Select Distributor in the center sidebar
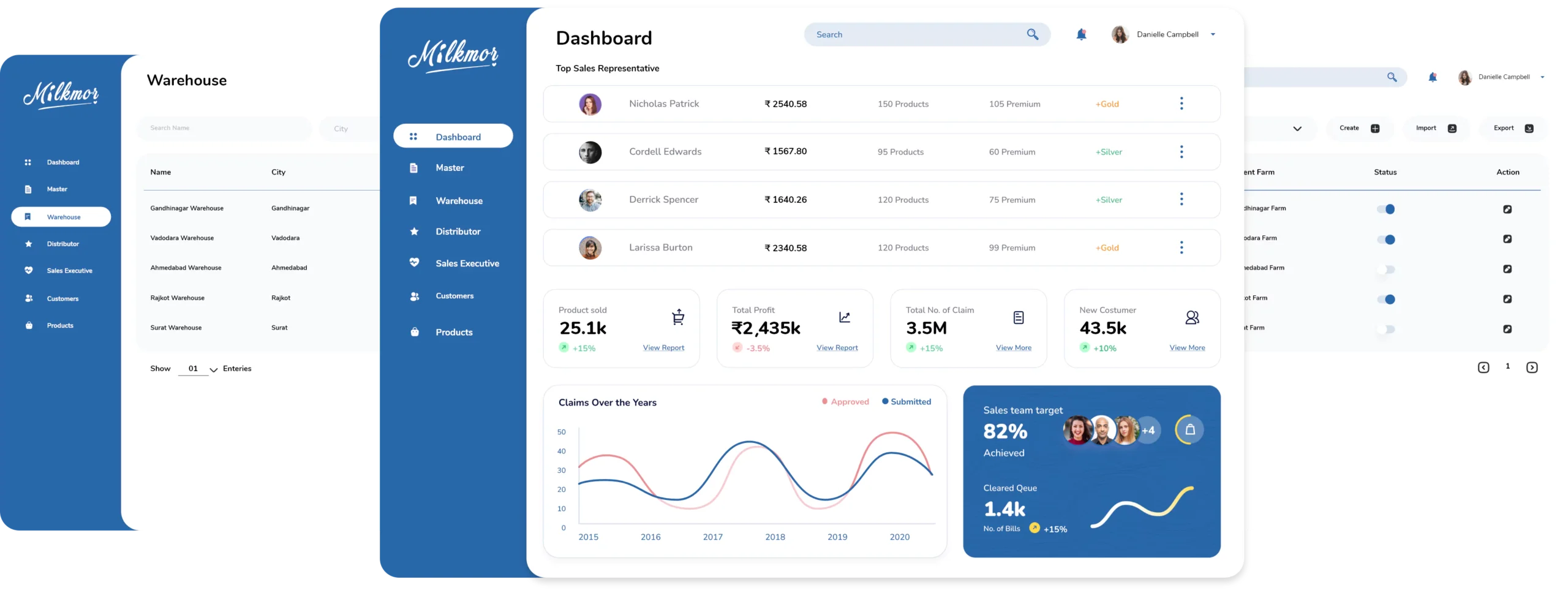Screen dimensions: 1568x593 coord(458,232)
